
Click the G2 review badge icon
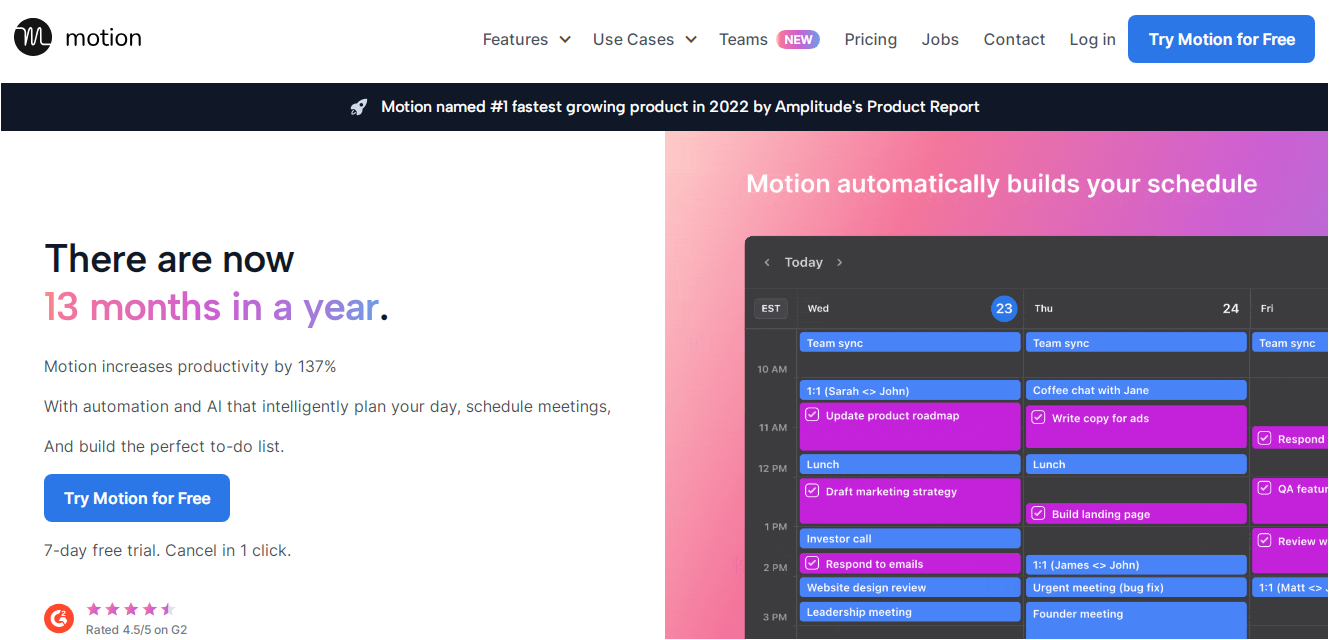(x=59, y=619)
